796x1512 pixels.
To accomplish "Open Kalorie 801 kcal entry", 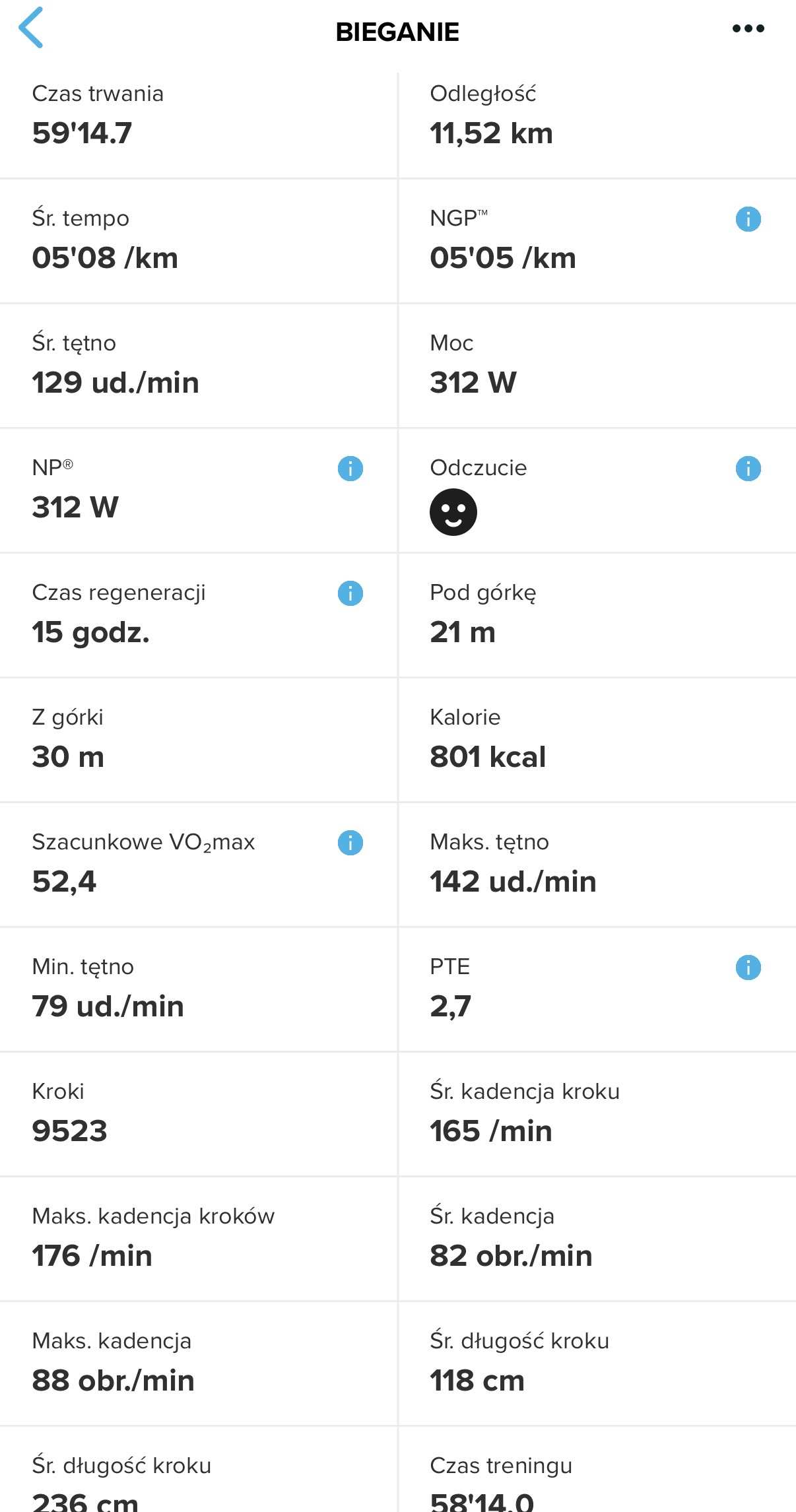I will 597,739.
